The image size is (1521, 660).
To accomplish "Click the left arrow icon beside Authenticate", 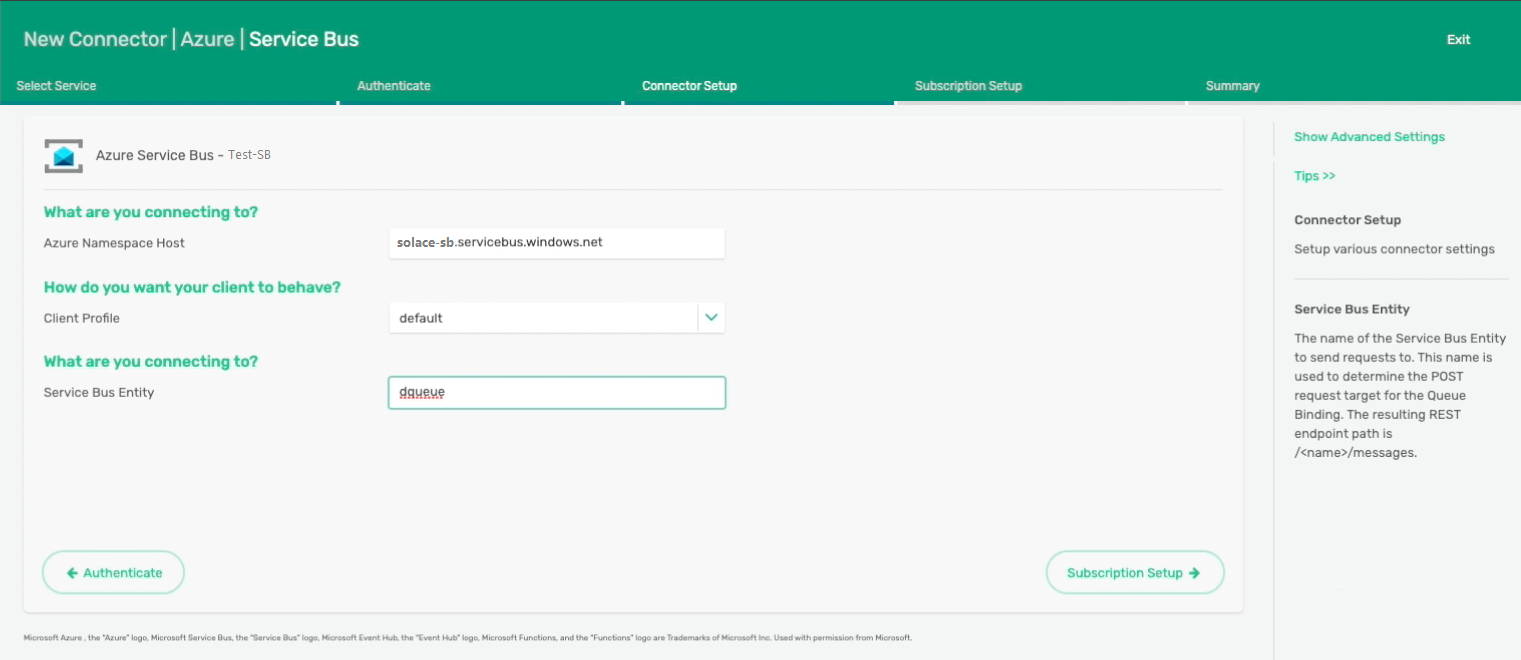I will pyautogui.click(x=72, y=573).
